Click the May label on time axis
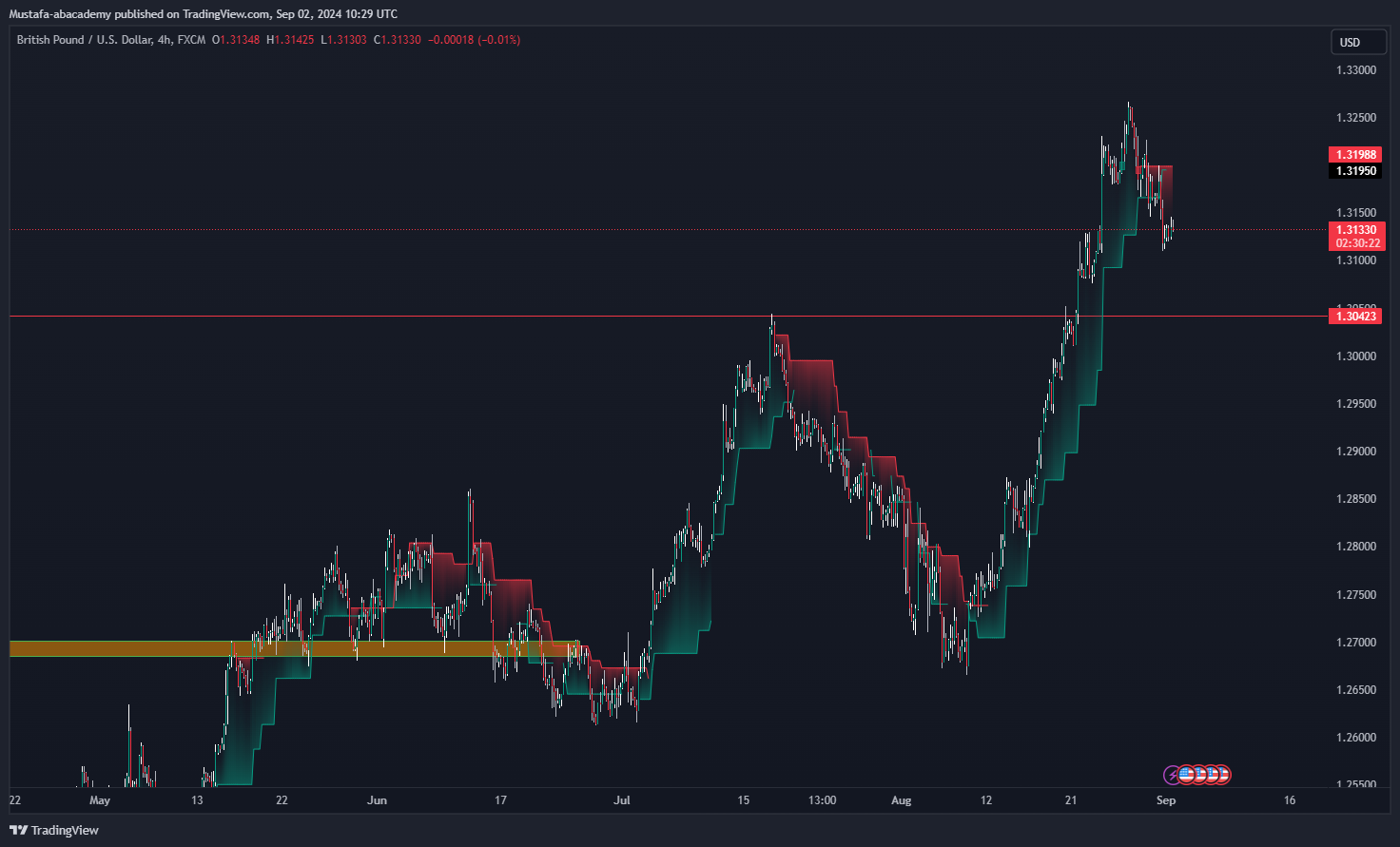Screen dimensions: 1400x847 point(99,800)
